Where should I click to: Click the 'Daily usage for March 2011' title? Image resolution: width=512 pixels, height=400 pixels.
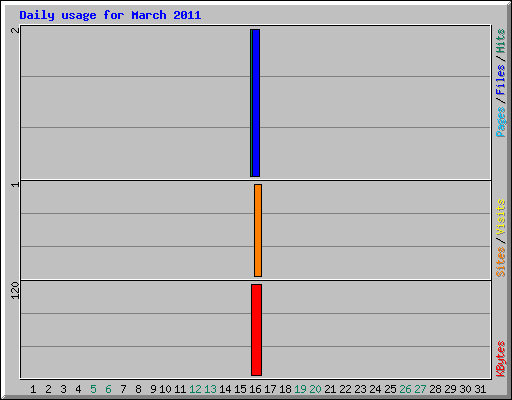tap(110, 15)
